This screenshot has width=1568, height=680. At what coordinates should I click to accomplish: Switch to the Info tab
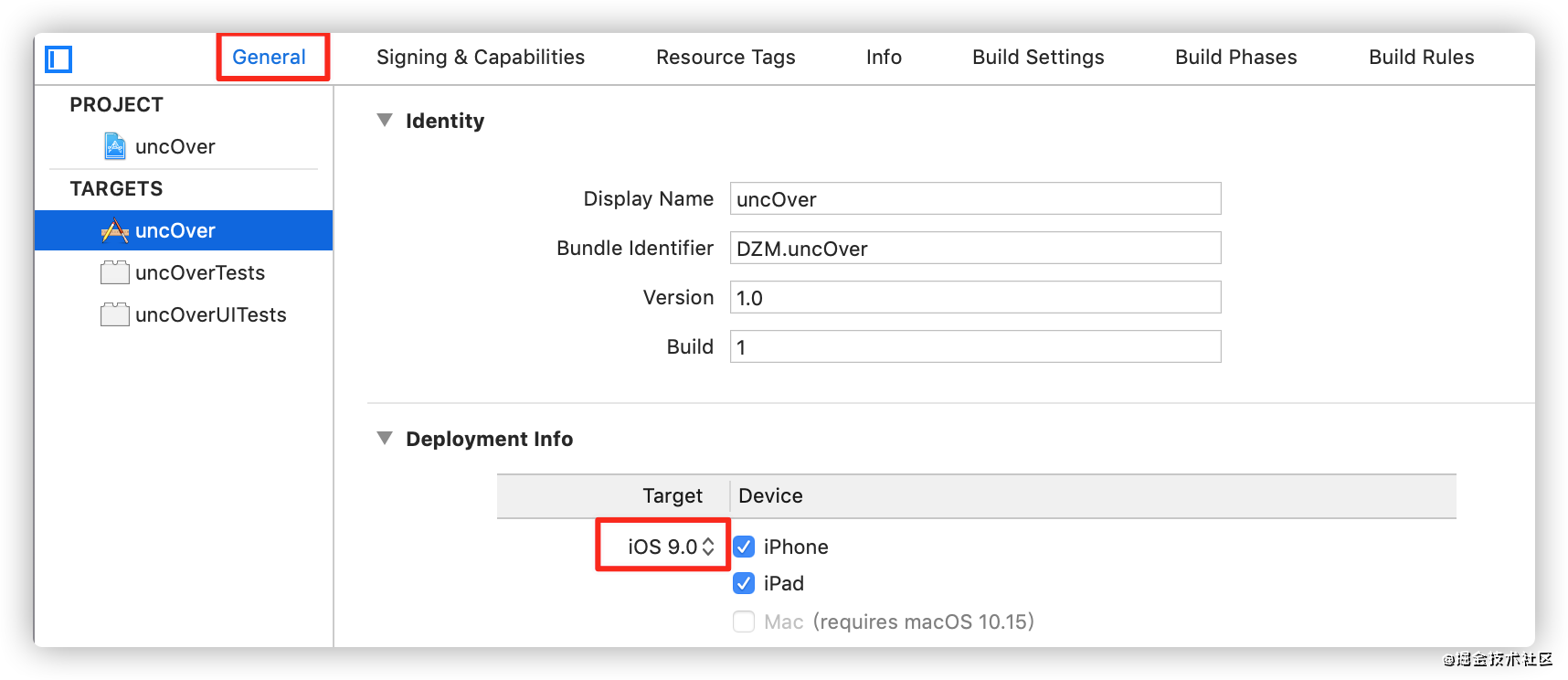click(x=884, y=57)
